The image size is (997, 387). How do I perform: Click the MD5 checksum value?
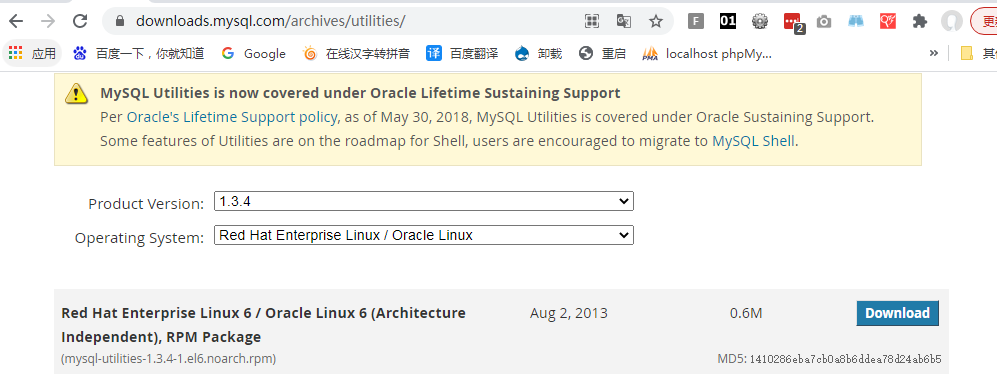[845, 359]
